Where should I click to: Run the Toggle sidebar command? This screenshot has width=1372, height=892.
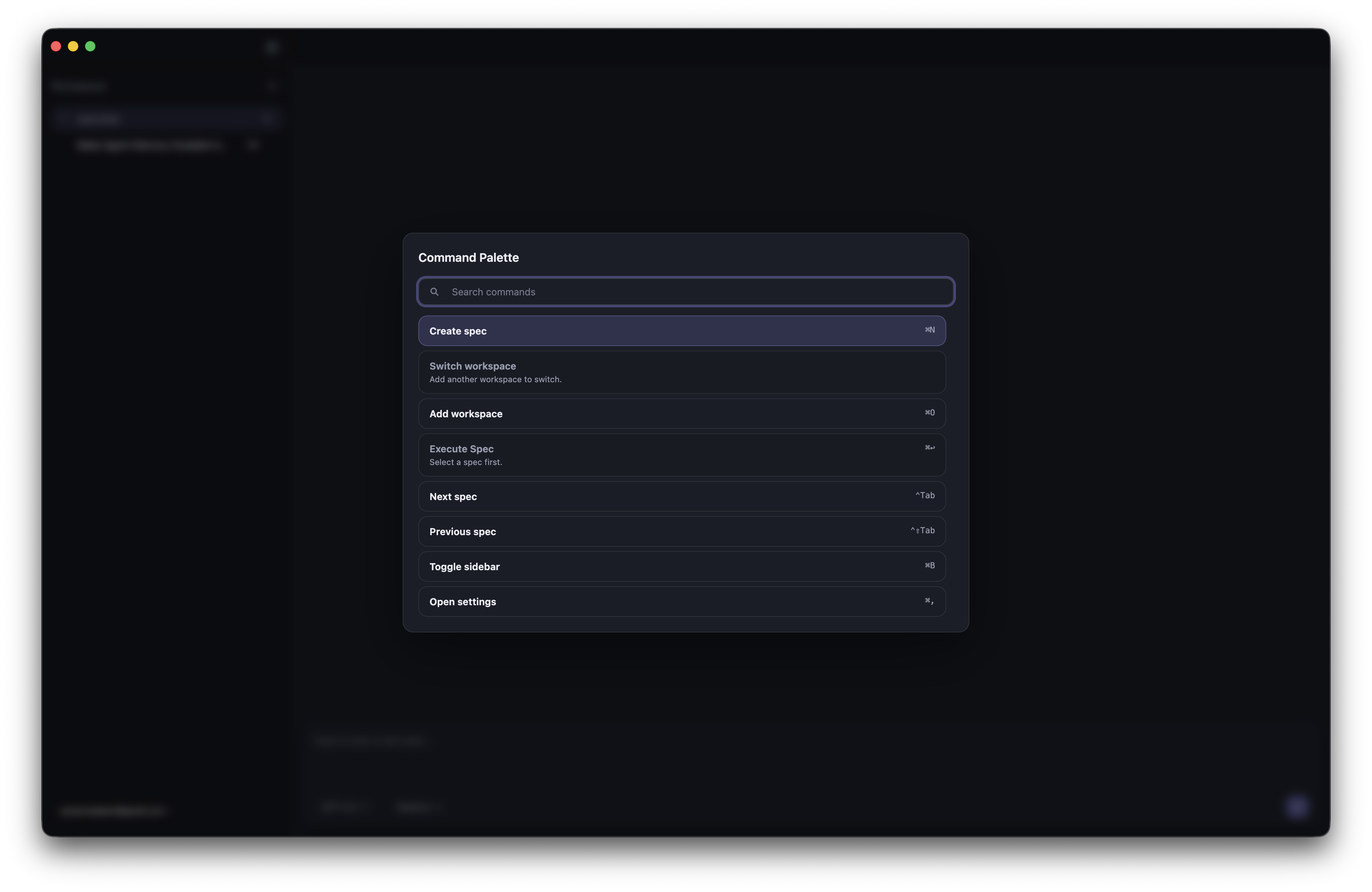coord(682,566)
